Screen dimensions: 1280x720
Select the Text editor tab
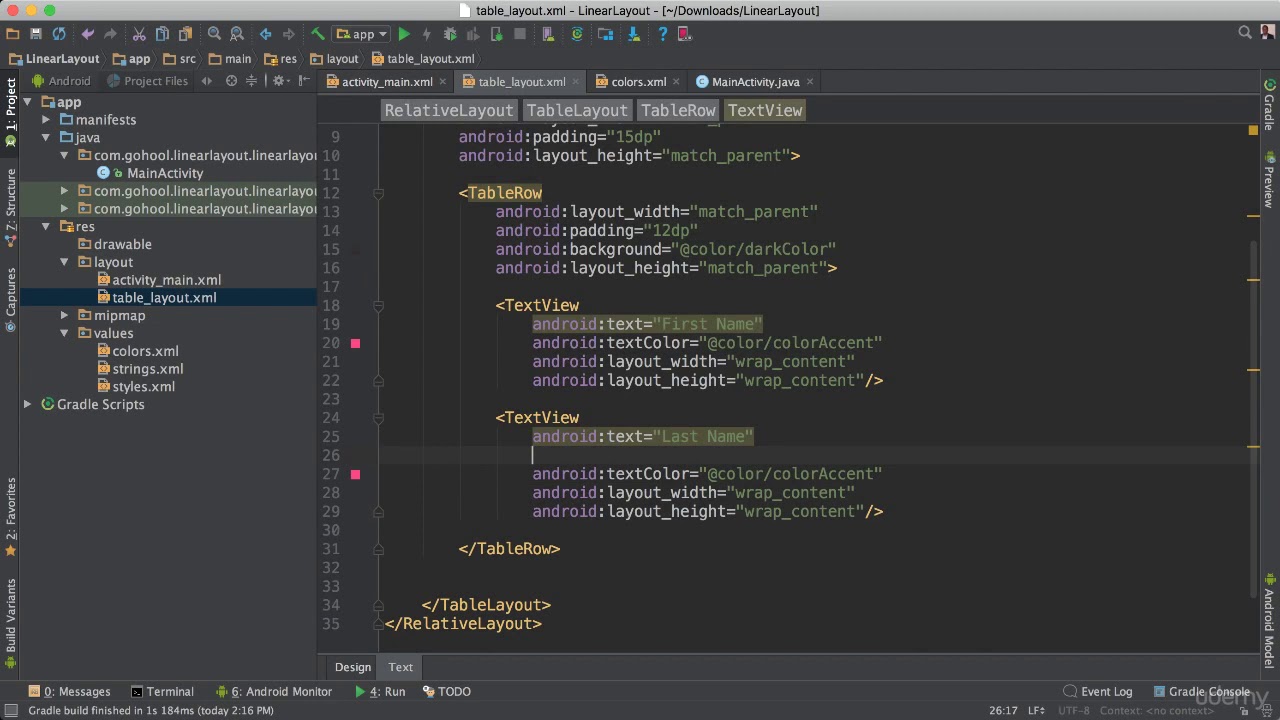point(401,667)
